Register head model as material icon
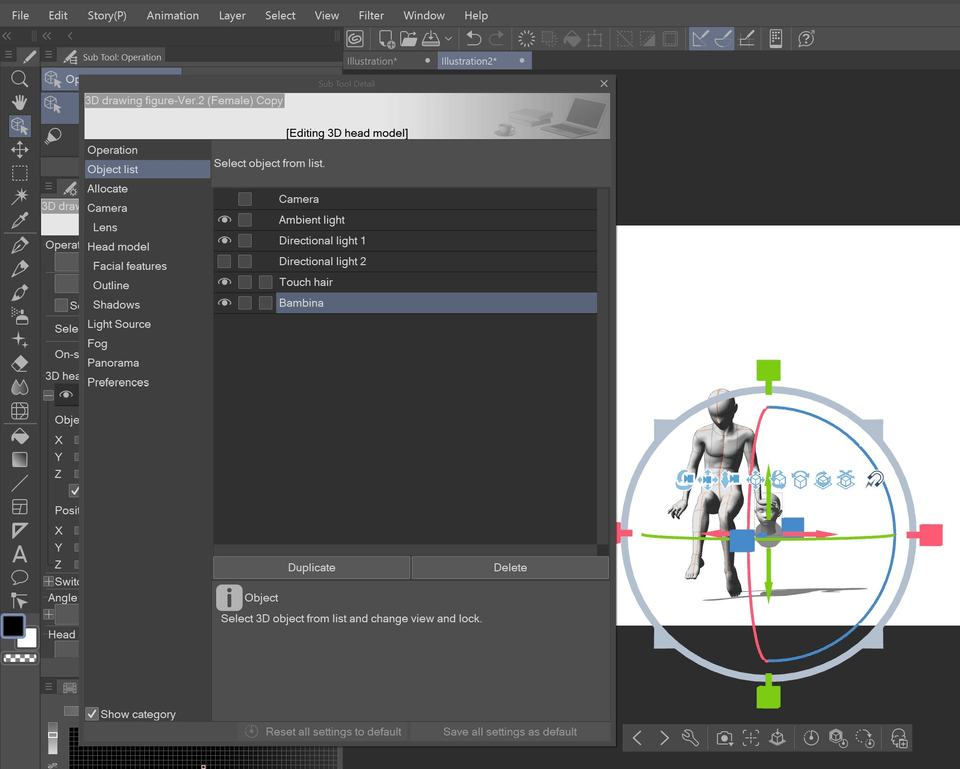 coord(899,738)
